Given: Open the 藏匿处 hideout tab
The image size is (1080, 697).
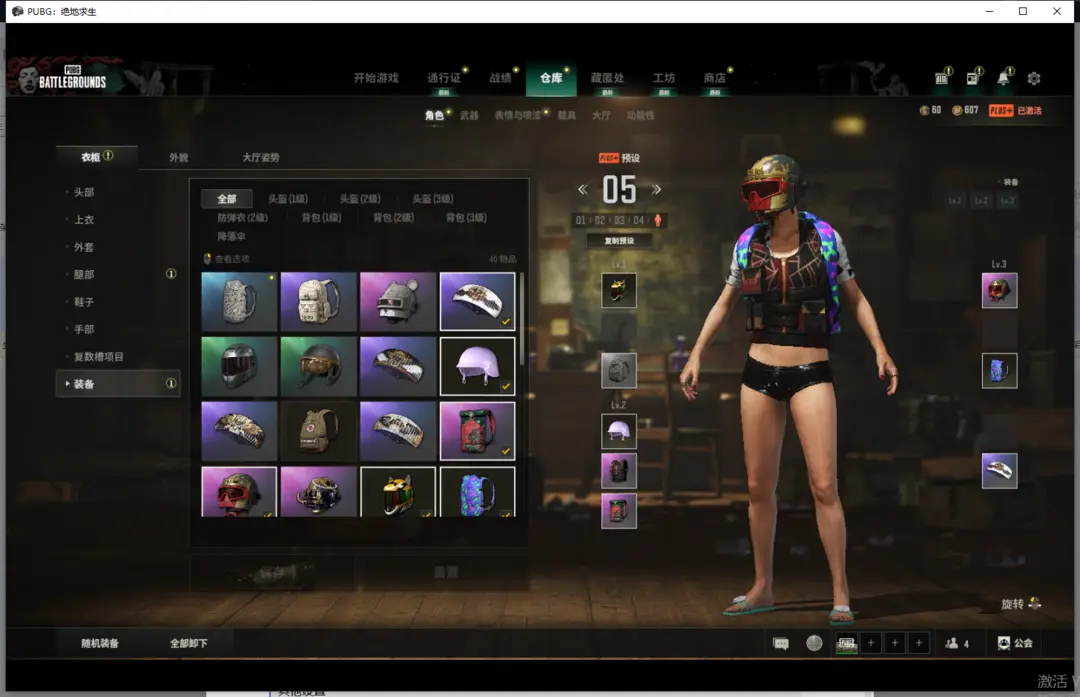Looking at the screenshot, I should click(x=608, y=78).
